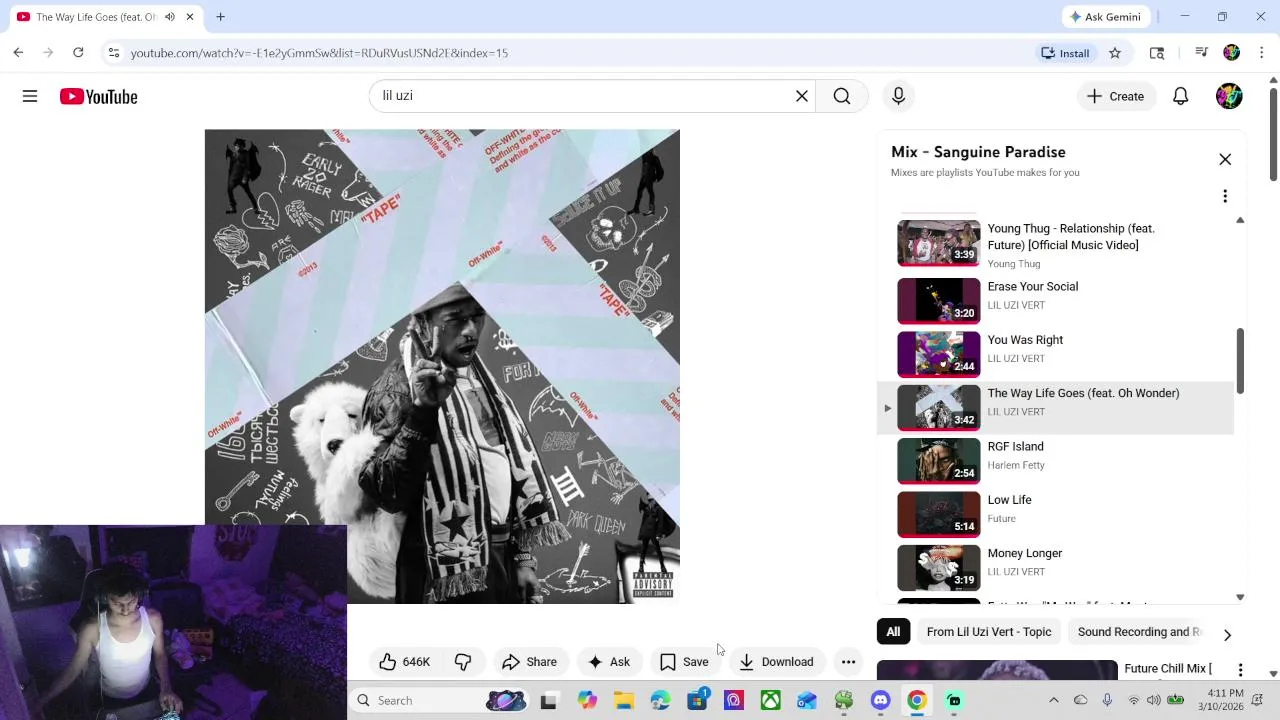Mute the tab via speaker icon

[169, 17]
